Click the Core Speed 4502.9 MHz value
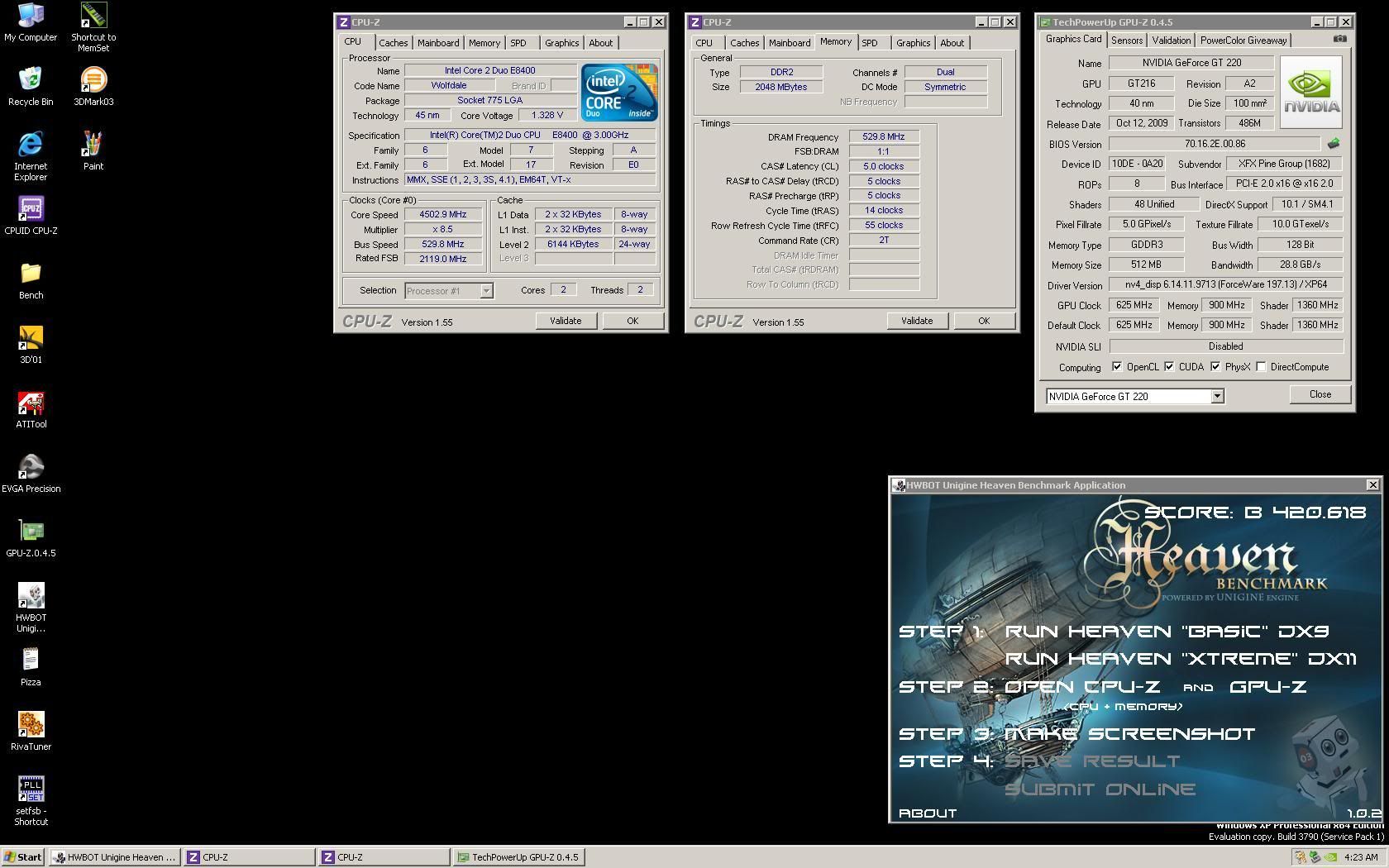The image size is (1389, 868). (x=443, y=214)
